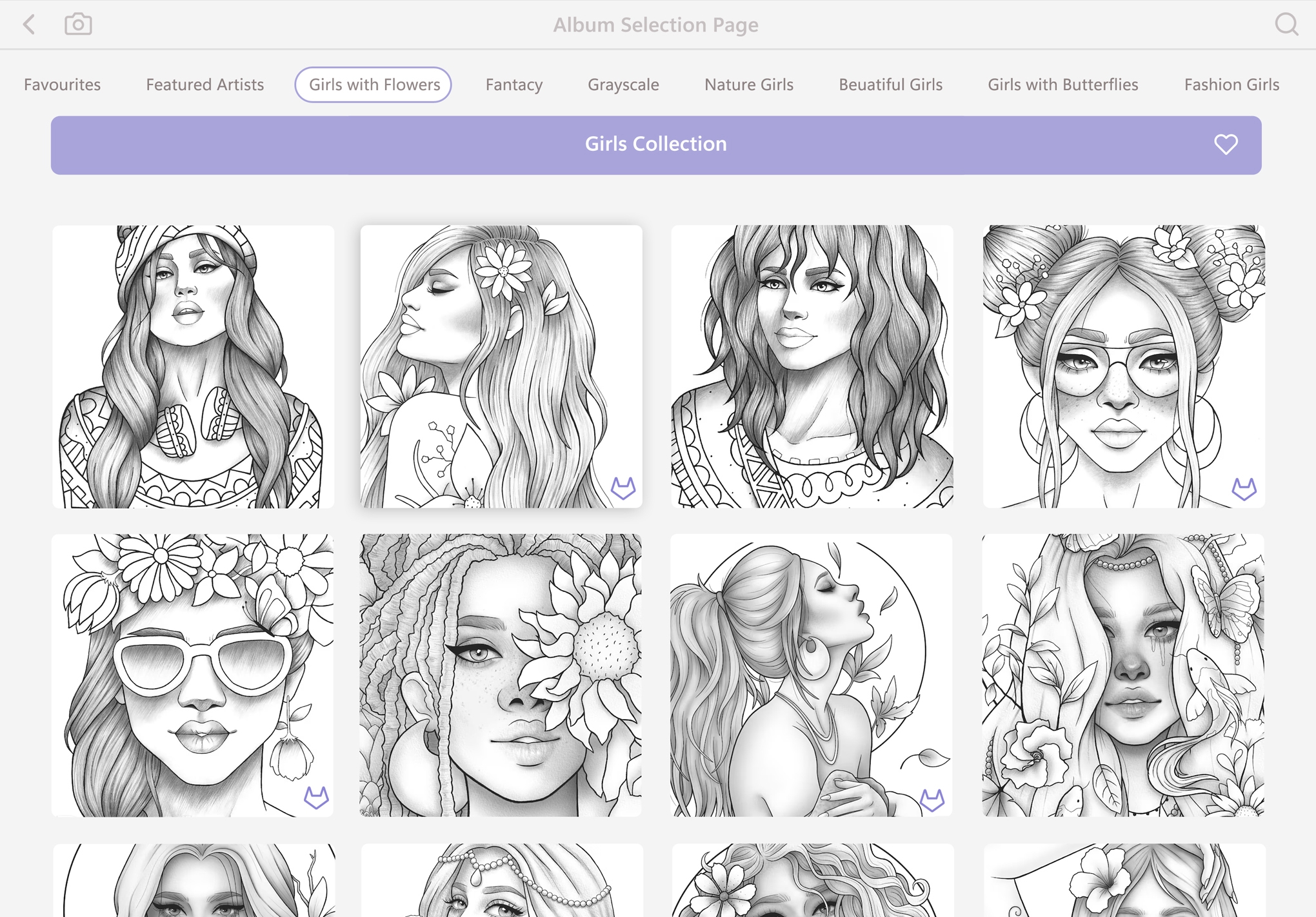This screenshot has height=917, width=1316.
Task: Click the back arrow icon
Action: click(x=29, y=25)
